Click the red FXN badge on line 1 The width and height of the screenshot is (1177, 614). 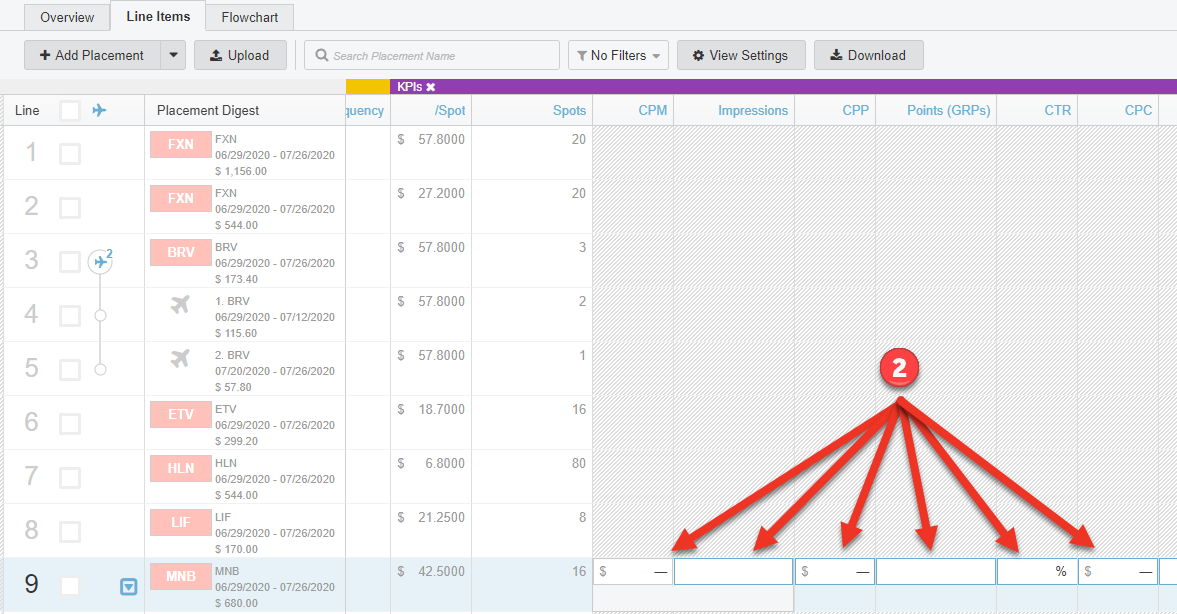coord(180,144)
